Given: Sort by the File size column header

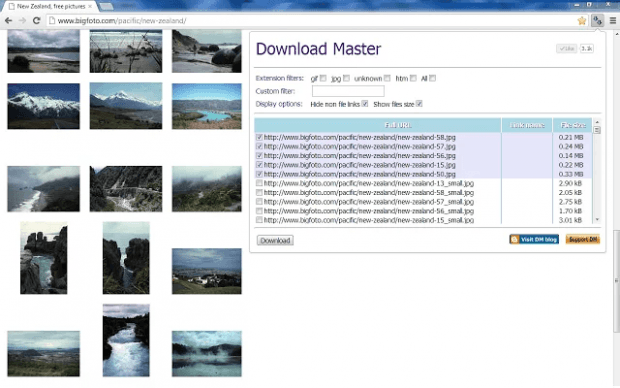Looking at the screenshot, I should pyautogui.click(x=573, y=125).
